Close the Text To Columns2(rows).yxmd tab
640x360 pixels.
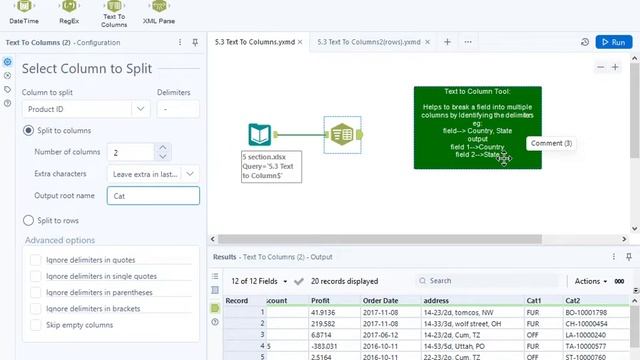[427, 42]
